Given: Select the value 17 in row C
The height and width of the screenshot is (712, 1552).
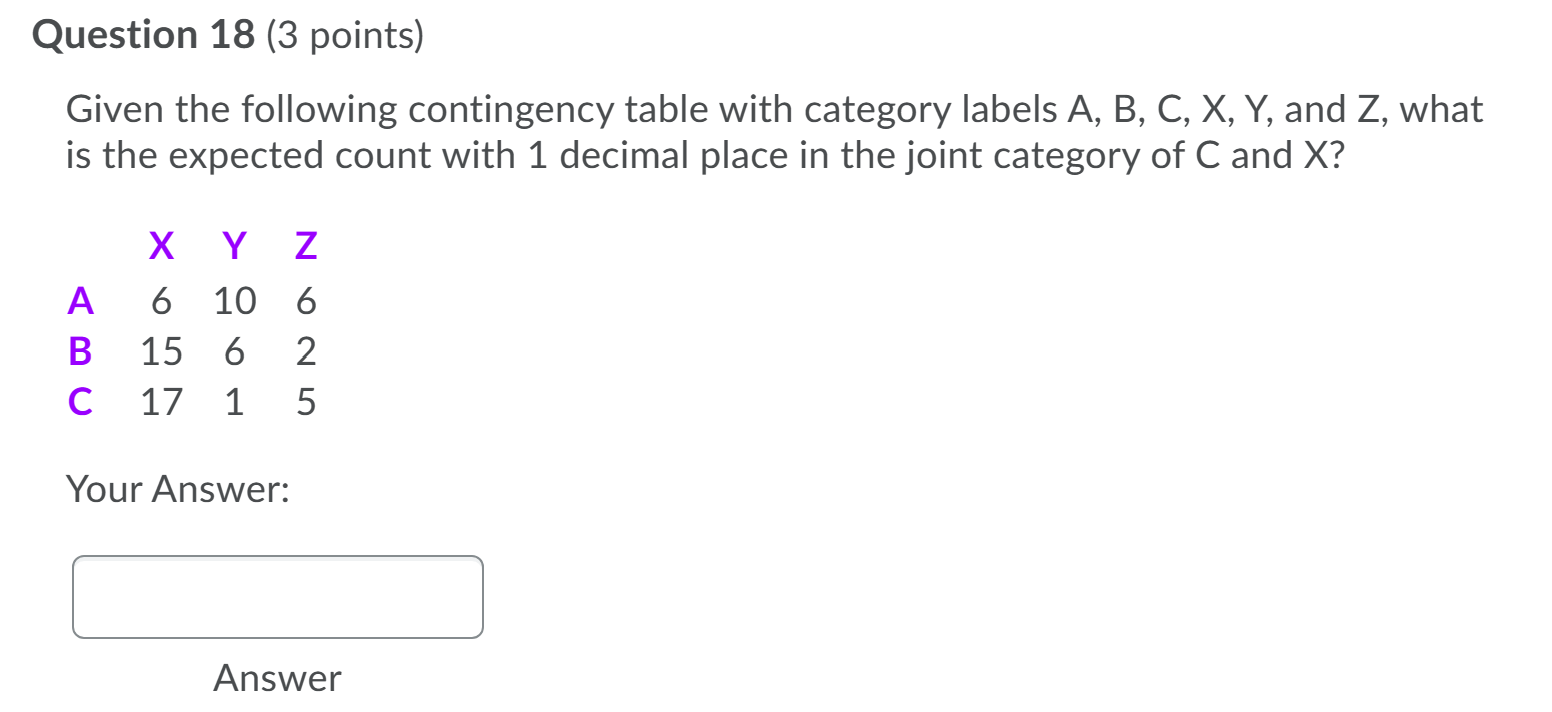Looking at the screenshot, I should [162, 402].
